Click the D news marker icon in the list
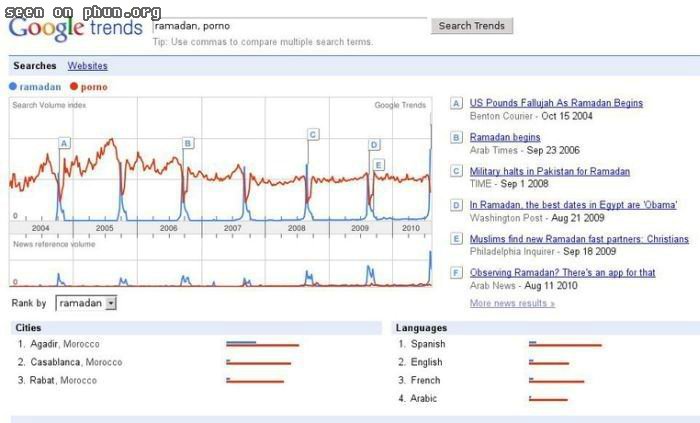 (x=456, y=205)
